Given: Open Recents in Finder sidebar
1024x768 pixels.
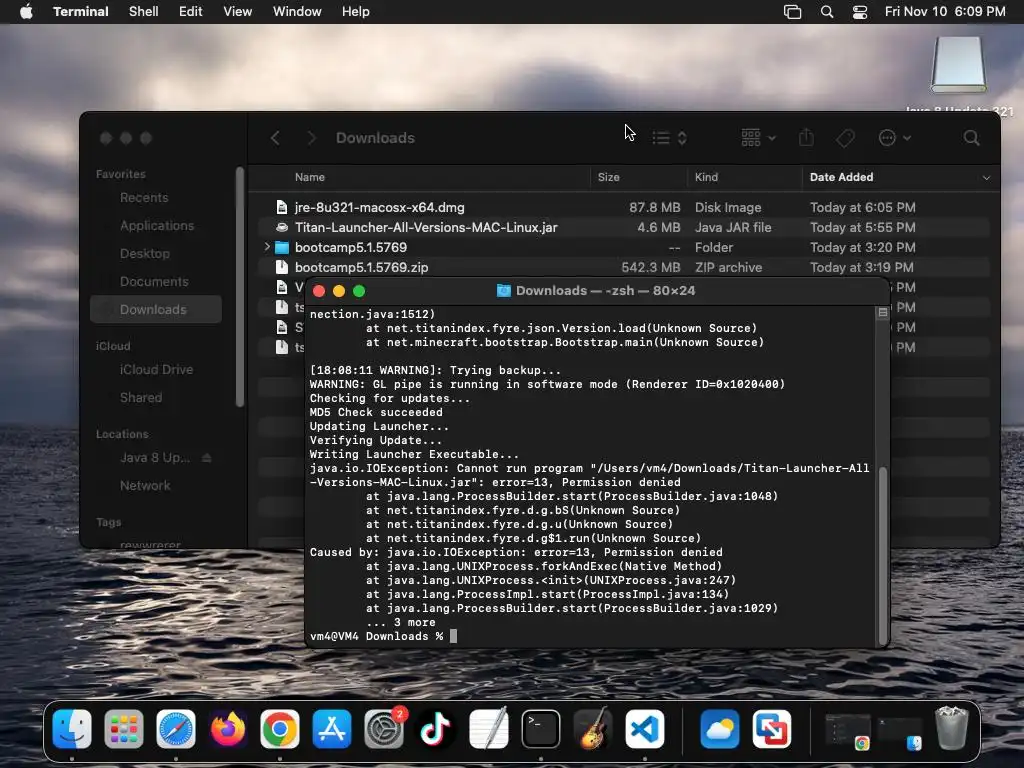Looking at the screenshot, I should 144,197.
